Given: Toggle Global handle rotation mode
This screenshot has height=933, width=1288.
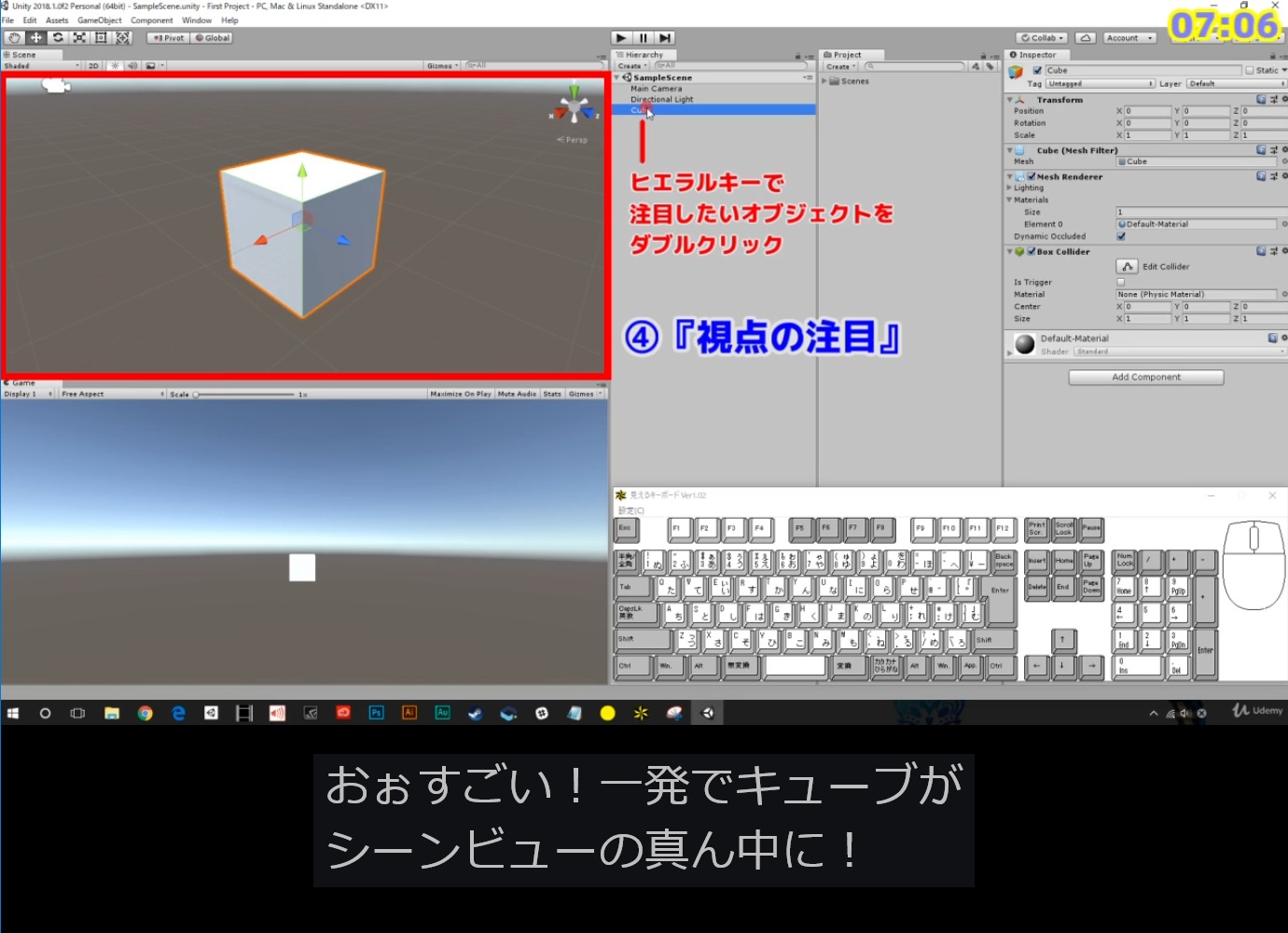Looking at the screenshot, I should [213, 38].
